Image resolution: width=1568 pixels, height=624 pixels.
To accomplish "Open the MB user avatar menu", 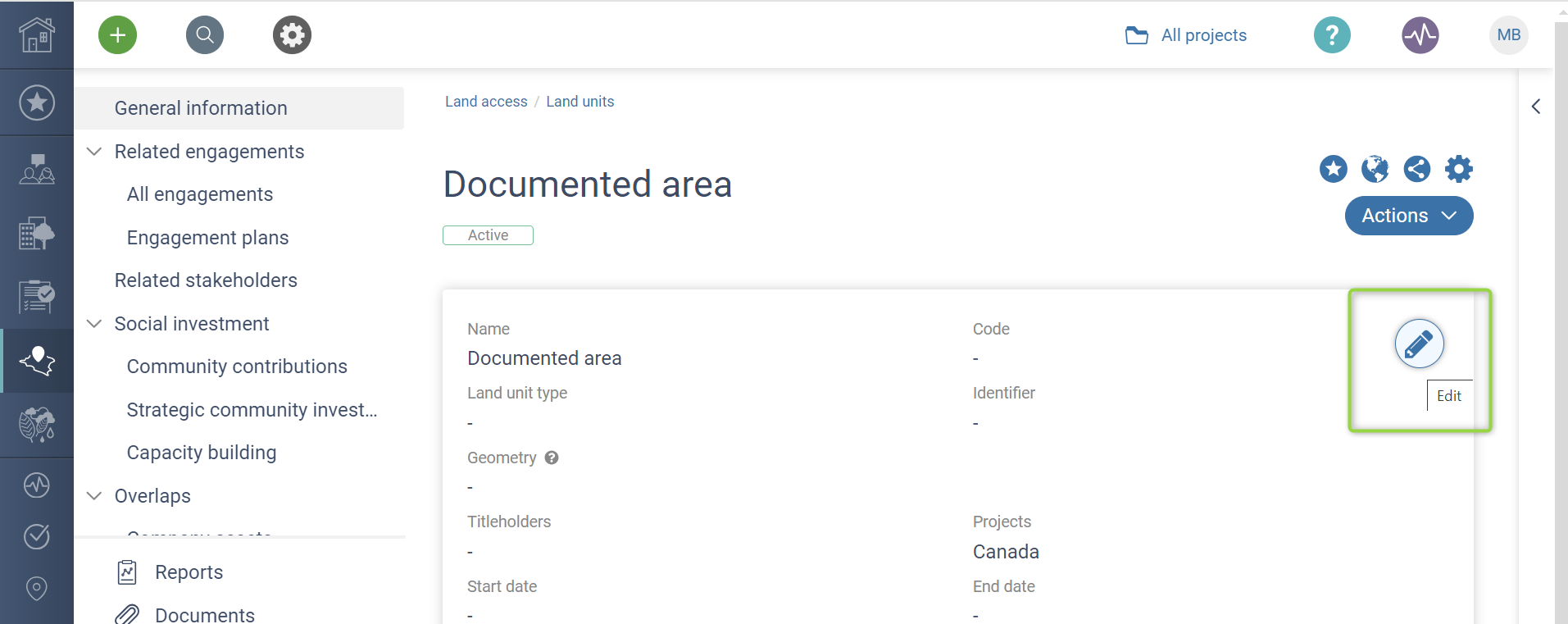I will pos(1508,35).
